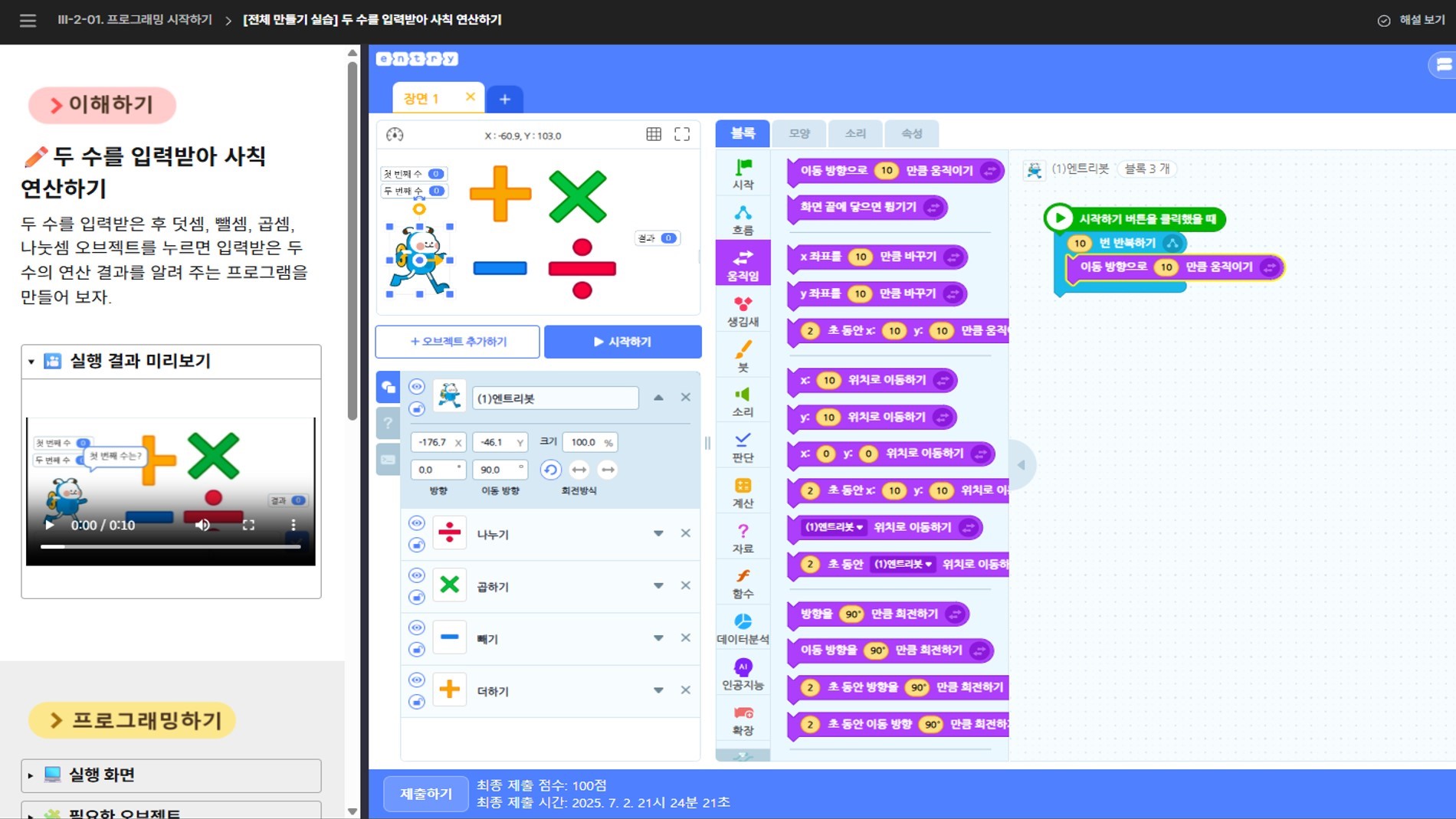This screenshot has width=1456, height=819.
Task: Select the 붓 block category
Action: click(743, 356)
